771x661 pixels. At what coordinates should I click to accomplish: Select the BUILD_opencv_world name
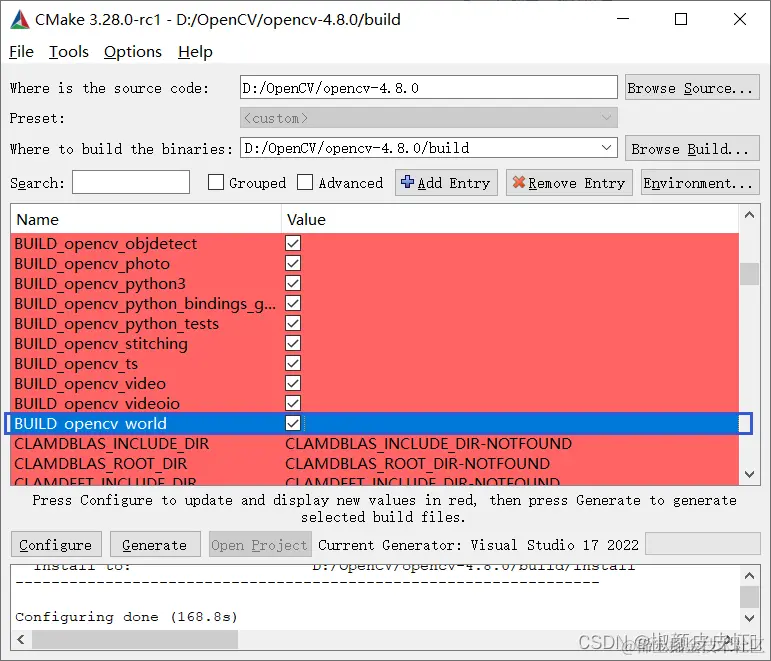(x=90, y=423)
